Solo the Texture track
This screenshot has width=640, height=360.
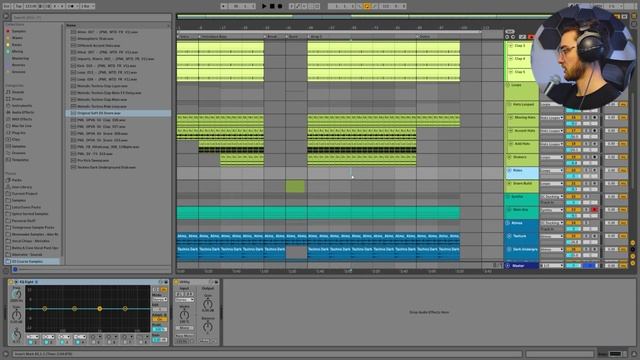(x=587, y=236)
